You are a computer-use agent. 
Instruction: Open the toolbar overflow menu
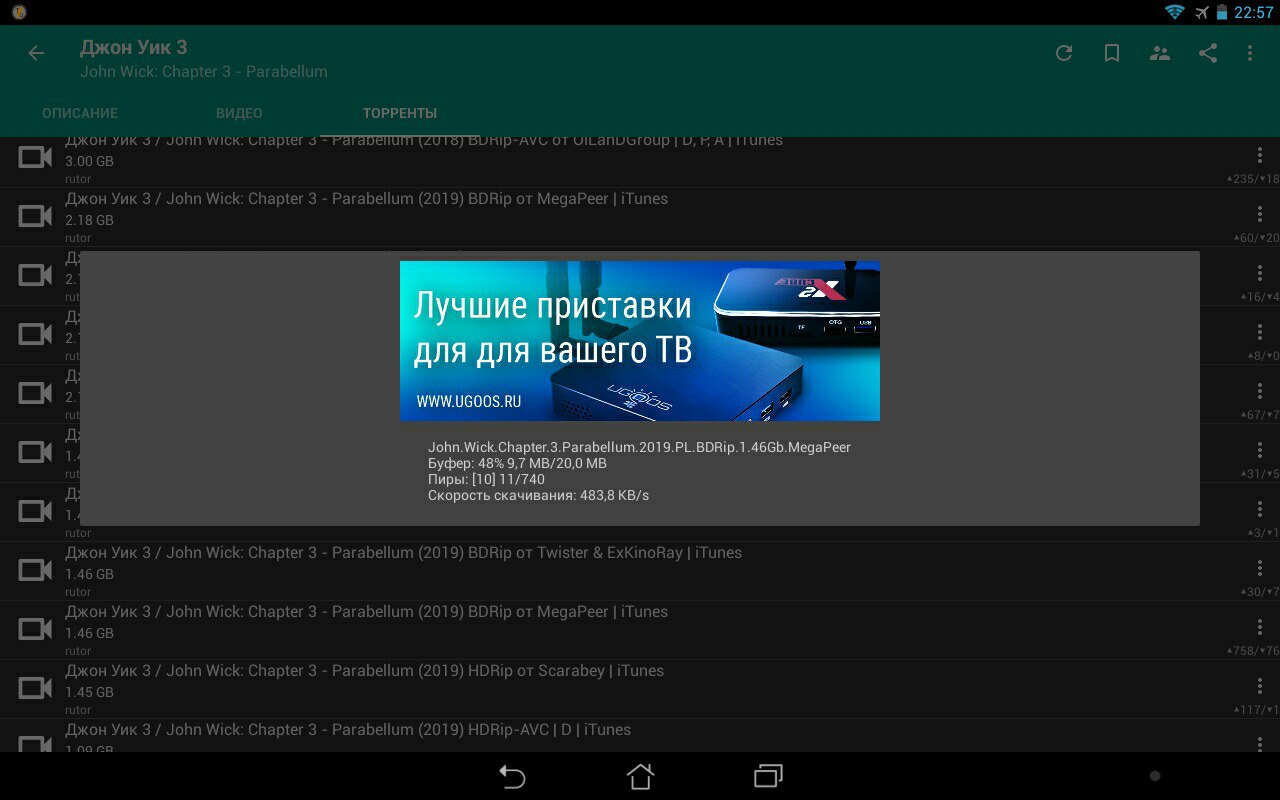[1250, 53]
